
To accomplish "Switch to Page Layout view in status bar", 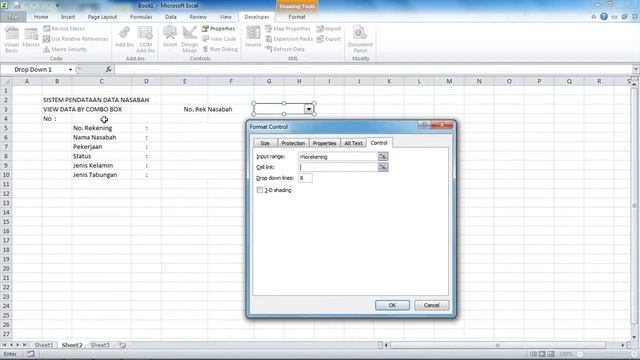I will [542, 354].
